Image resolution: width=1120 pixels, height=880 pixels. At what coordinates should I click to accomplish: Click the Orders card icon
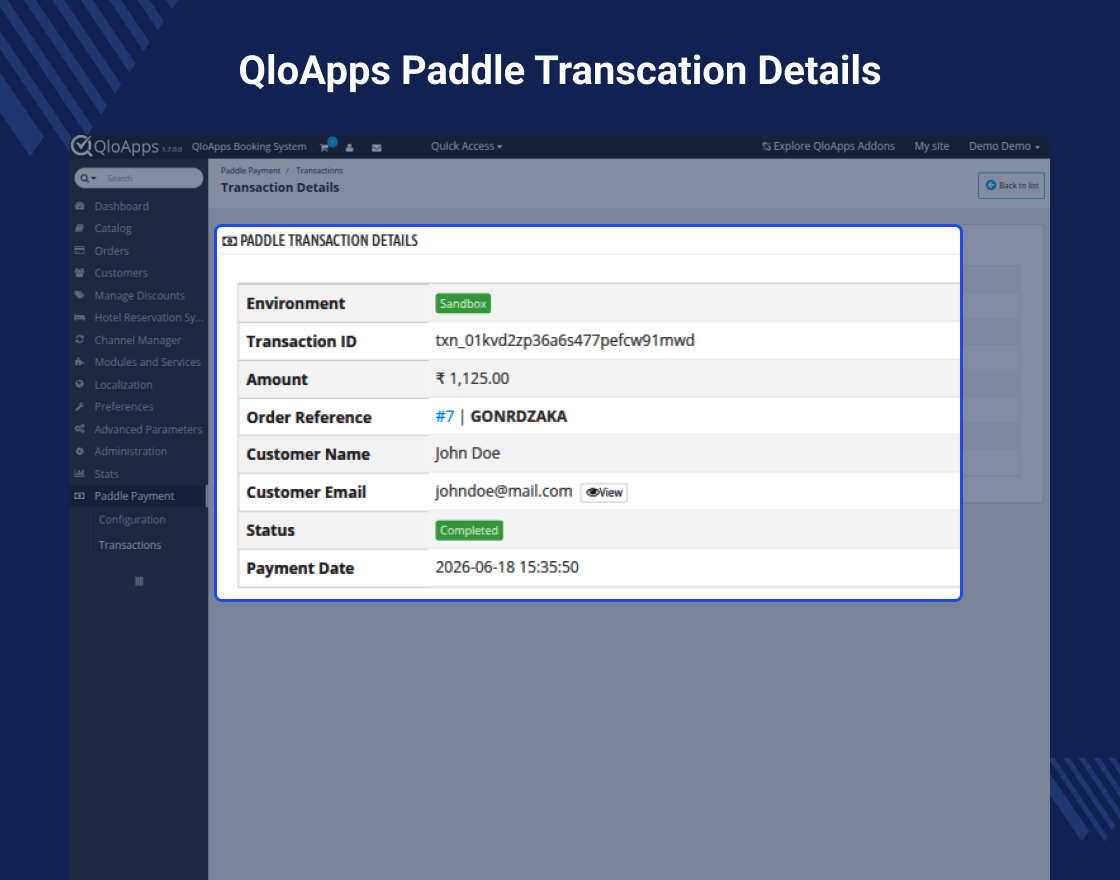80,251
